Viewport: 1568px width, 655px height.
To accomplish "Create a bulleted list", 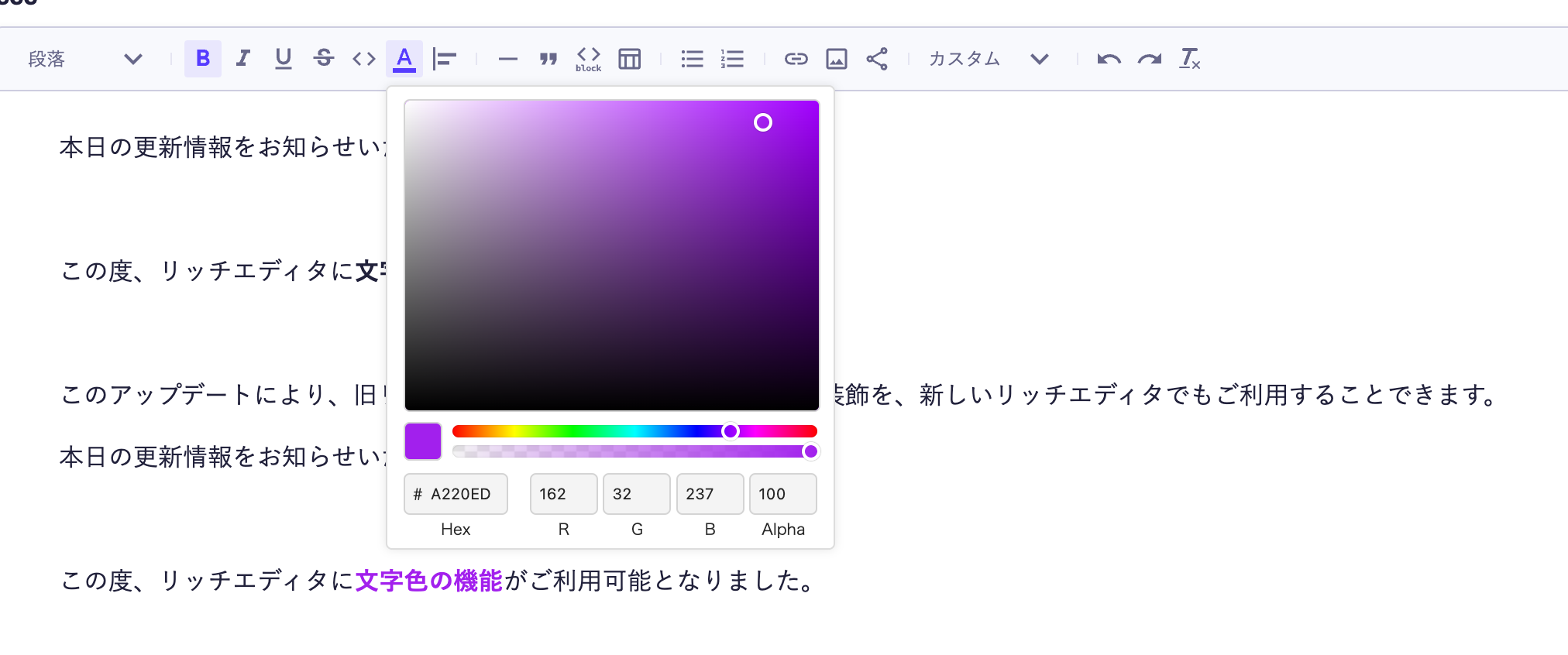I will [x=692, y=59].
